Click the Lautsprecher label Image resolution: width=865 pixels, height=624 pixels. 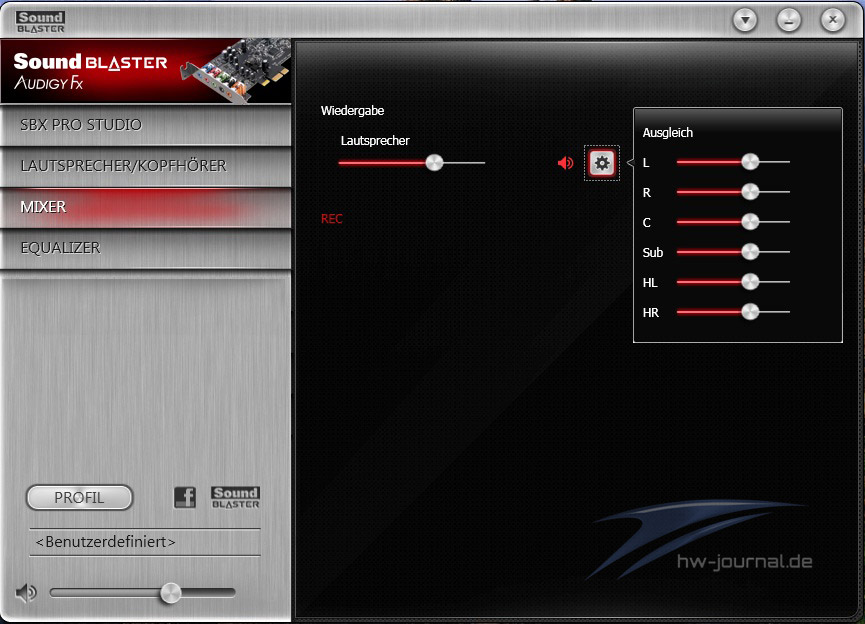[375, 141]
